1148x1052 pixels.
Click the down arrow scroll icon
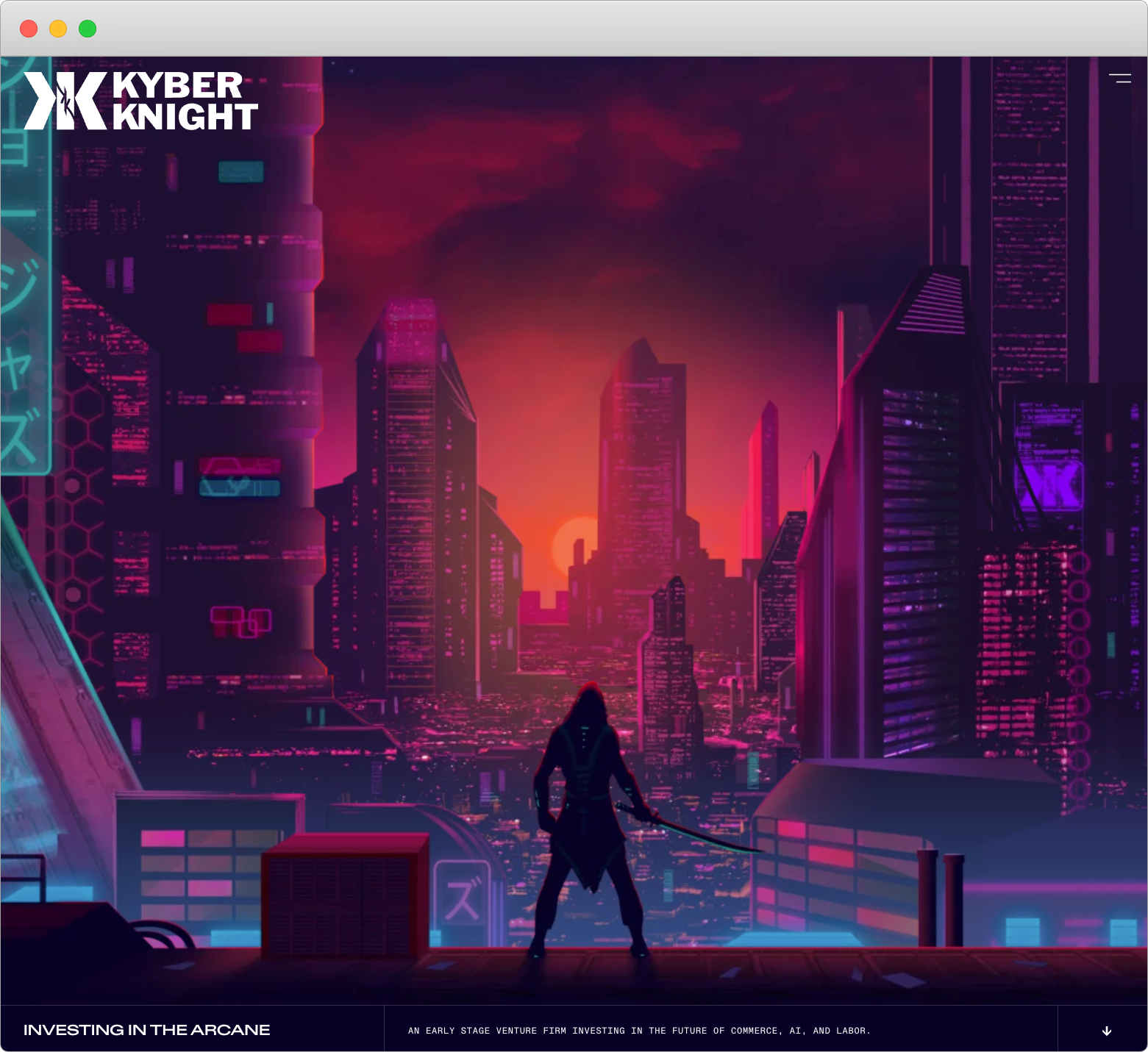click(1106, 1031)
